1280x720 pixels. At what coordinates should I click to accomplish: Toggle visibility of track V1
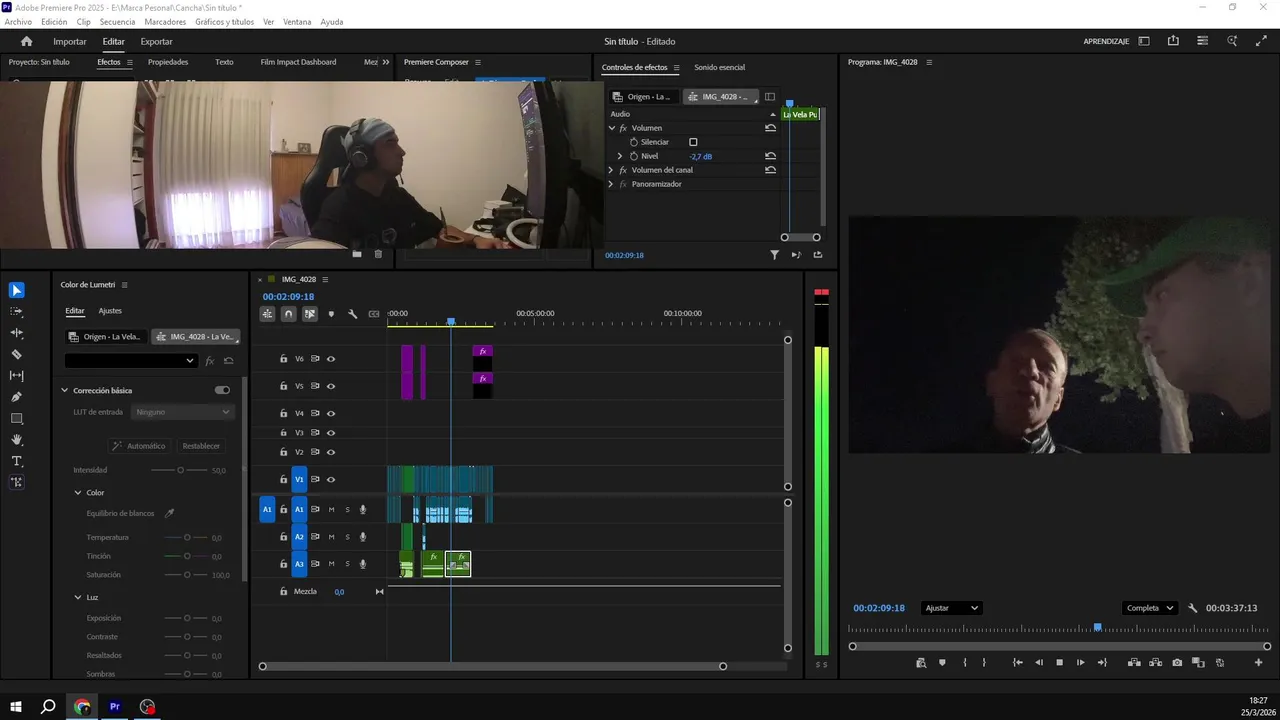[331, 480]
